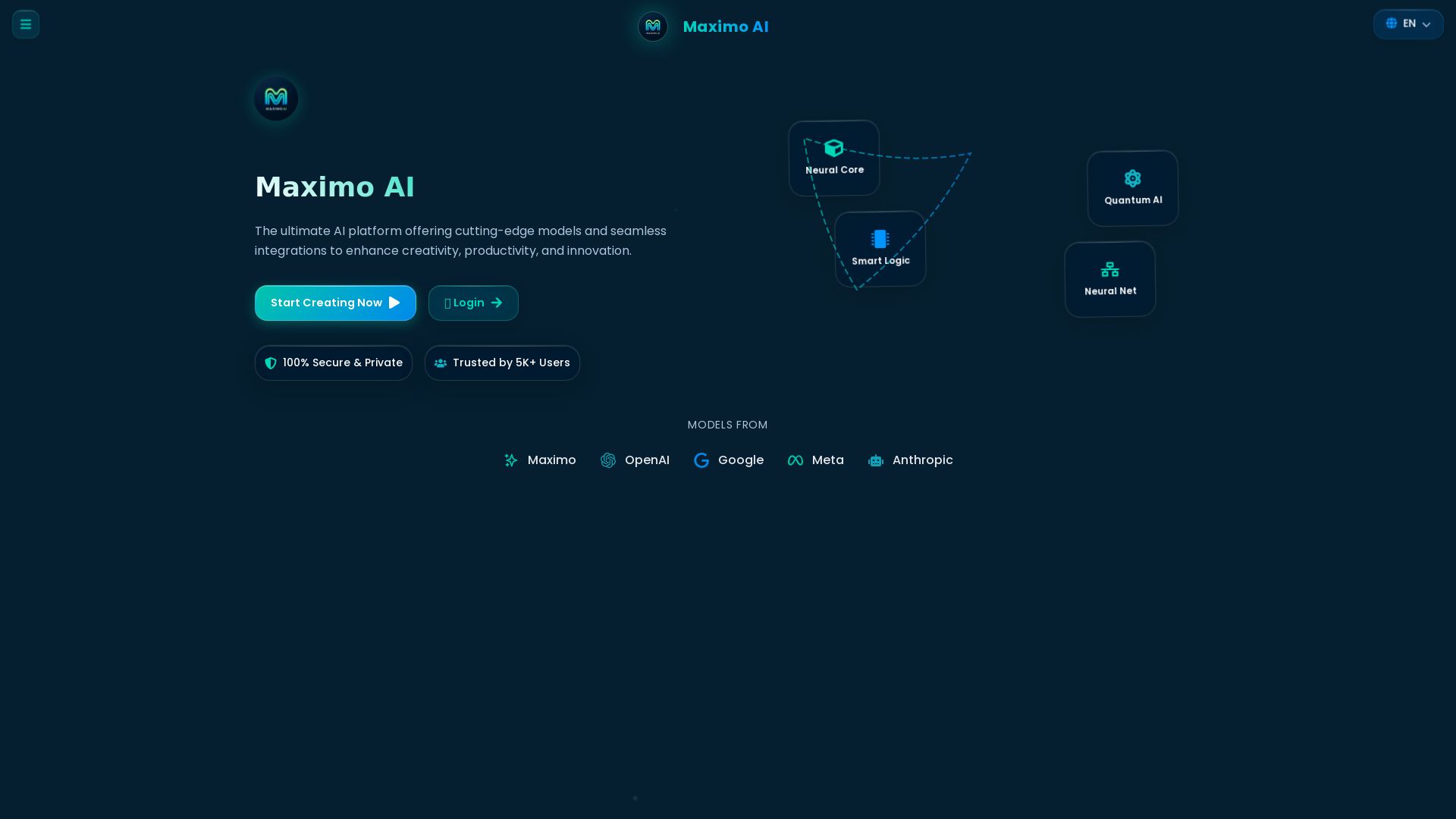Click the Neural Core cube icon

[x=833, y=148]
